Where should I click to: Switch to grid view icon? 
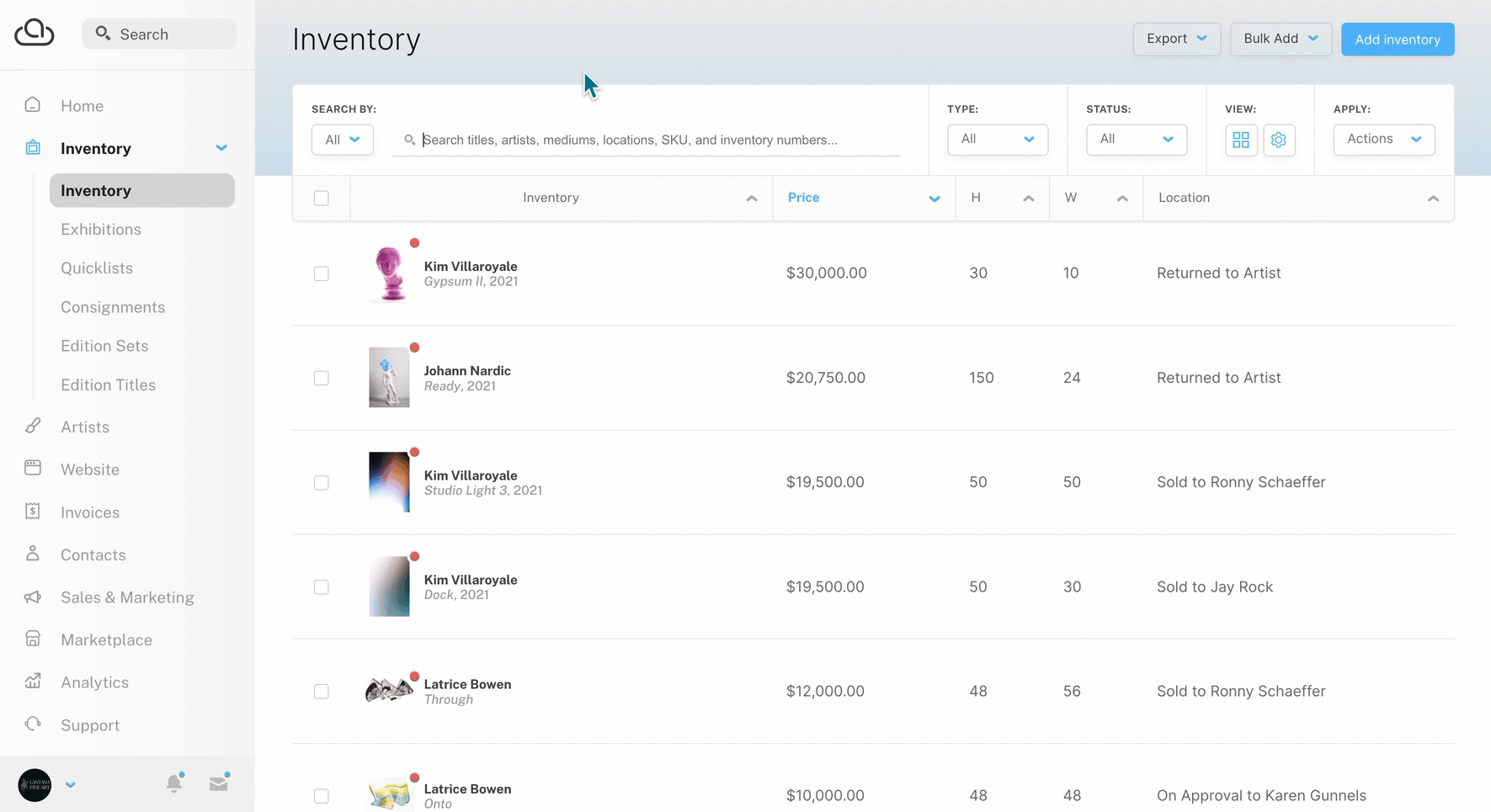pyautogui.click(x=1240, y=140)
